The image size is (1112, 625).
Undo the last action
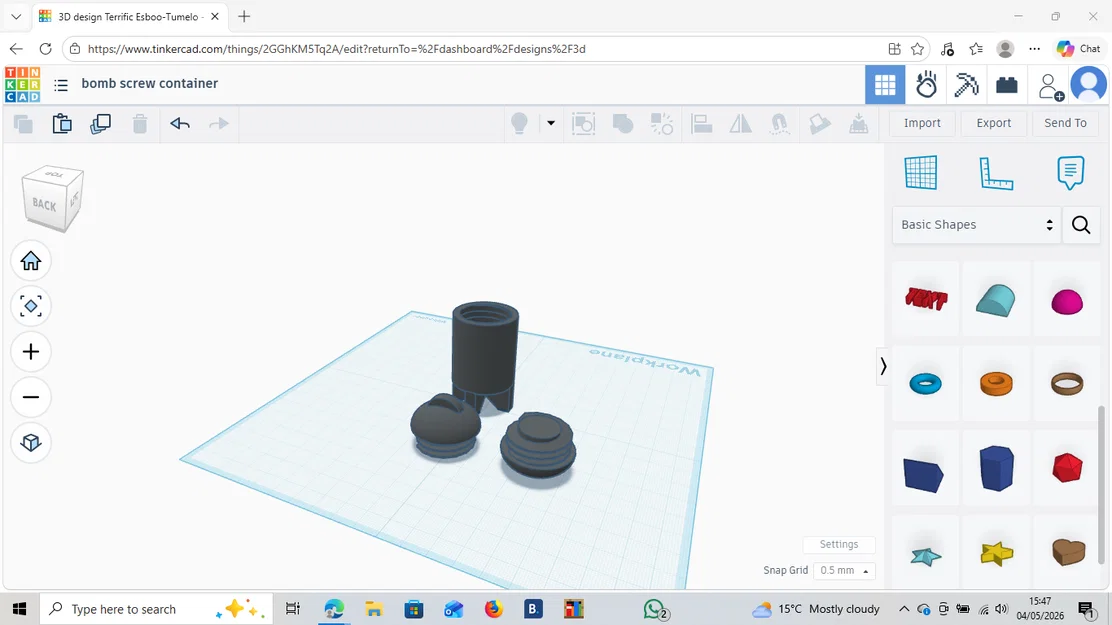pos(180,123)
